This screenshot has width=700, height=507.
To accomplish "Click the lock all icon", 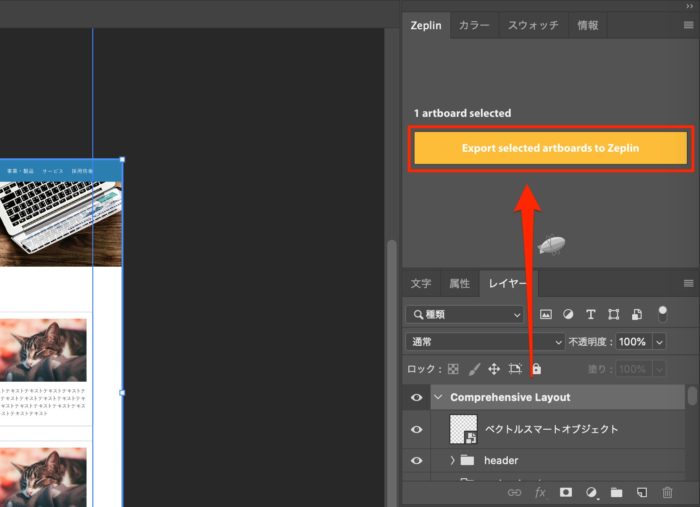I will click(536, 369).
